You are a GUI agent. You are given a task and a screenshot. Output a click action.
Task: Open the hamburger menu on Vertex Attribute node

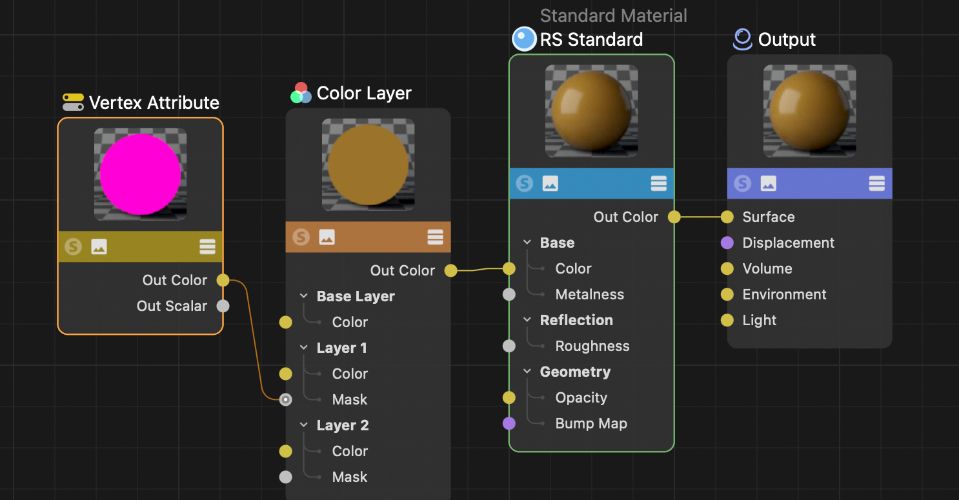tap(207, 247)
